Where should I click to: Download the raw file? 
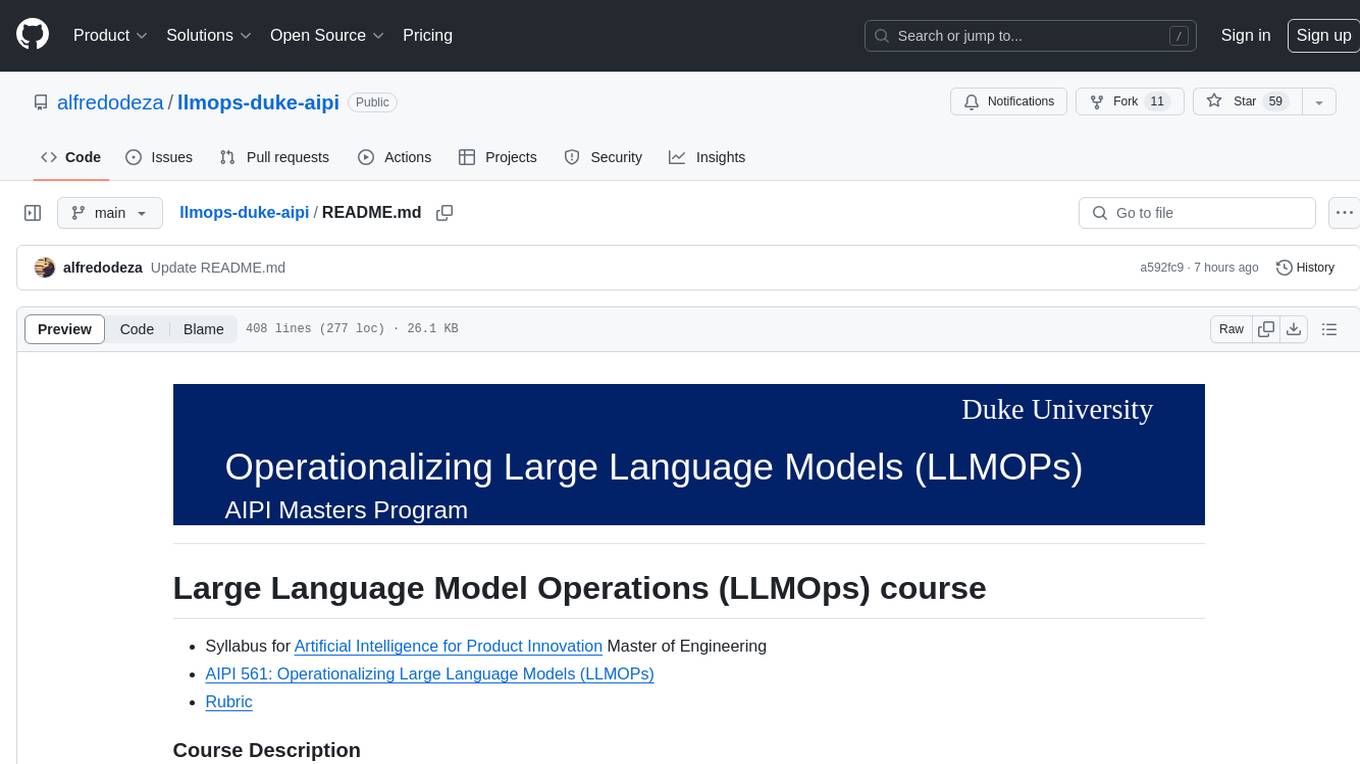pyautogui.click(x=1293, y=329)
